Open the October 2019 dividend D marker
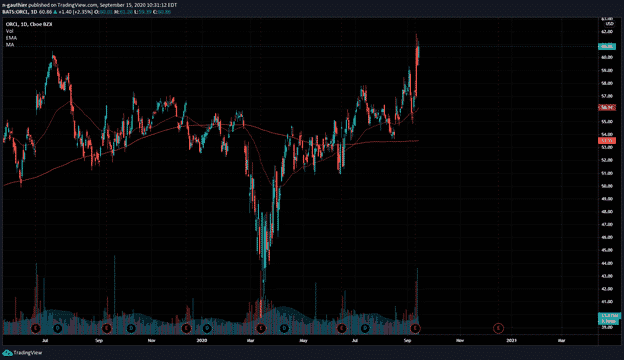Image resolution: width=624 pixels, height=360 pixels. tap(131, 328)
